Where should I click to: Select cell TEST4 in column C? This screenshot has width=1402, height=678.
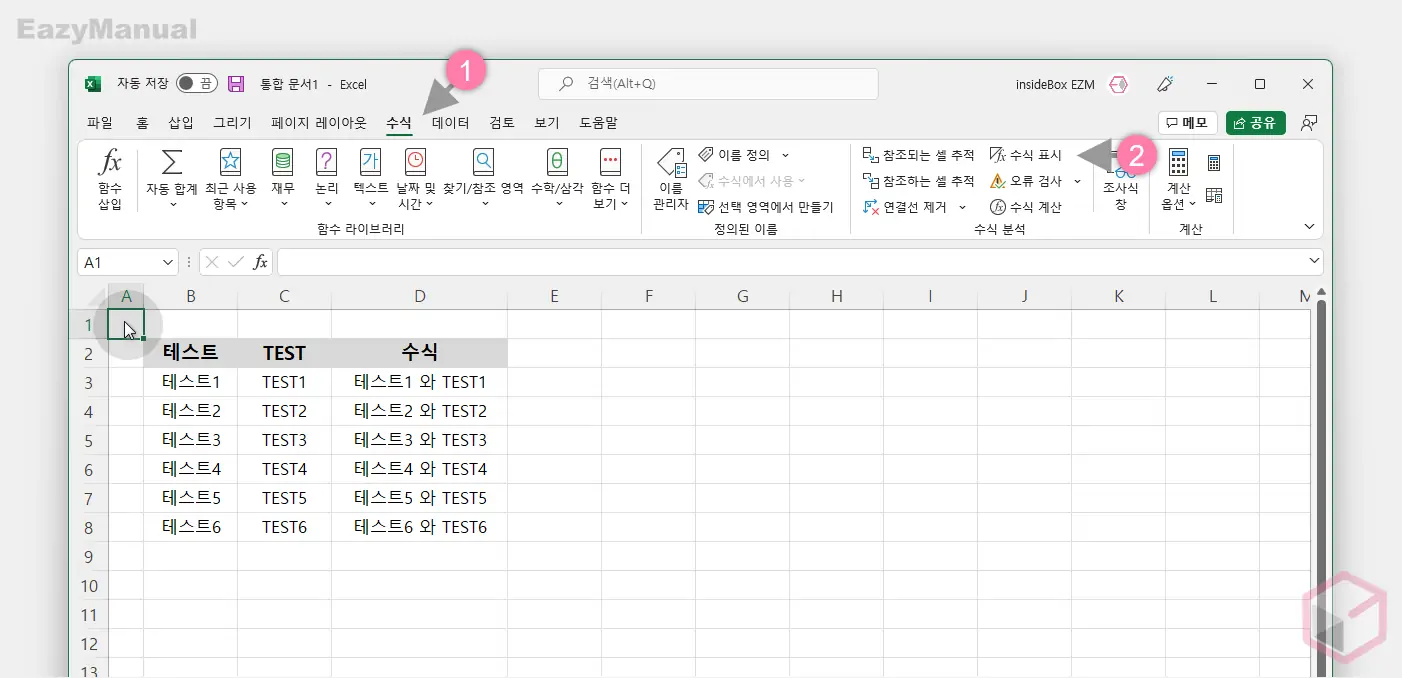[285, 469]
